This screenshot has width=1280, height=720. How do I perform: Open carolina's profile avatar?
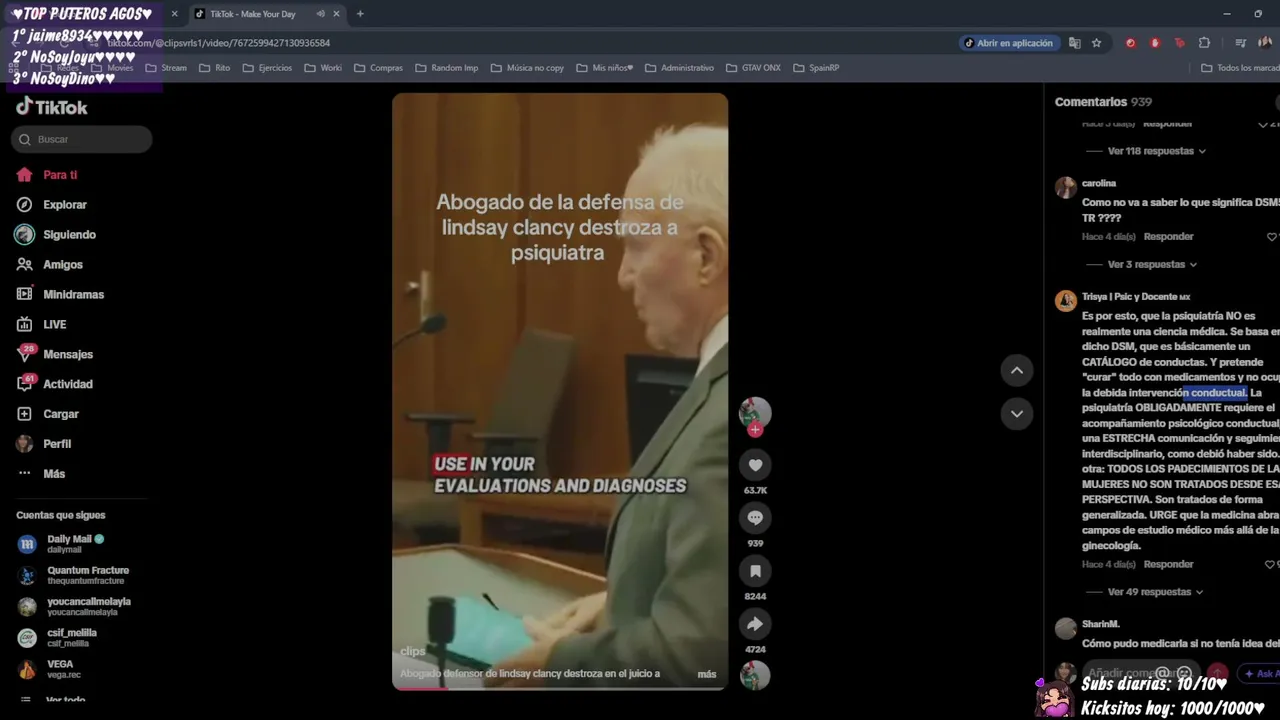1066,187
